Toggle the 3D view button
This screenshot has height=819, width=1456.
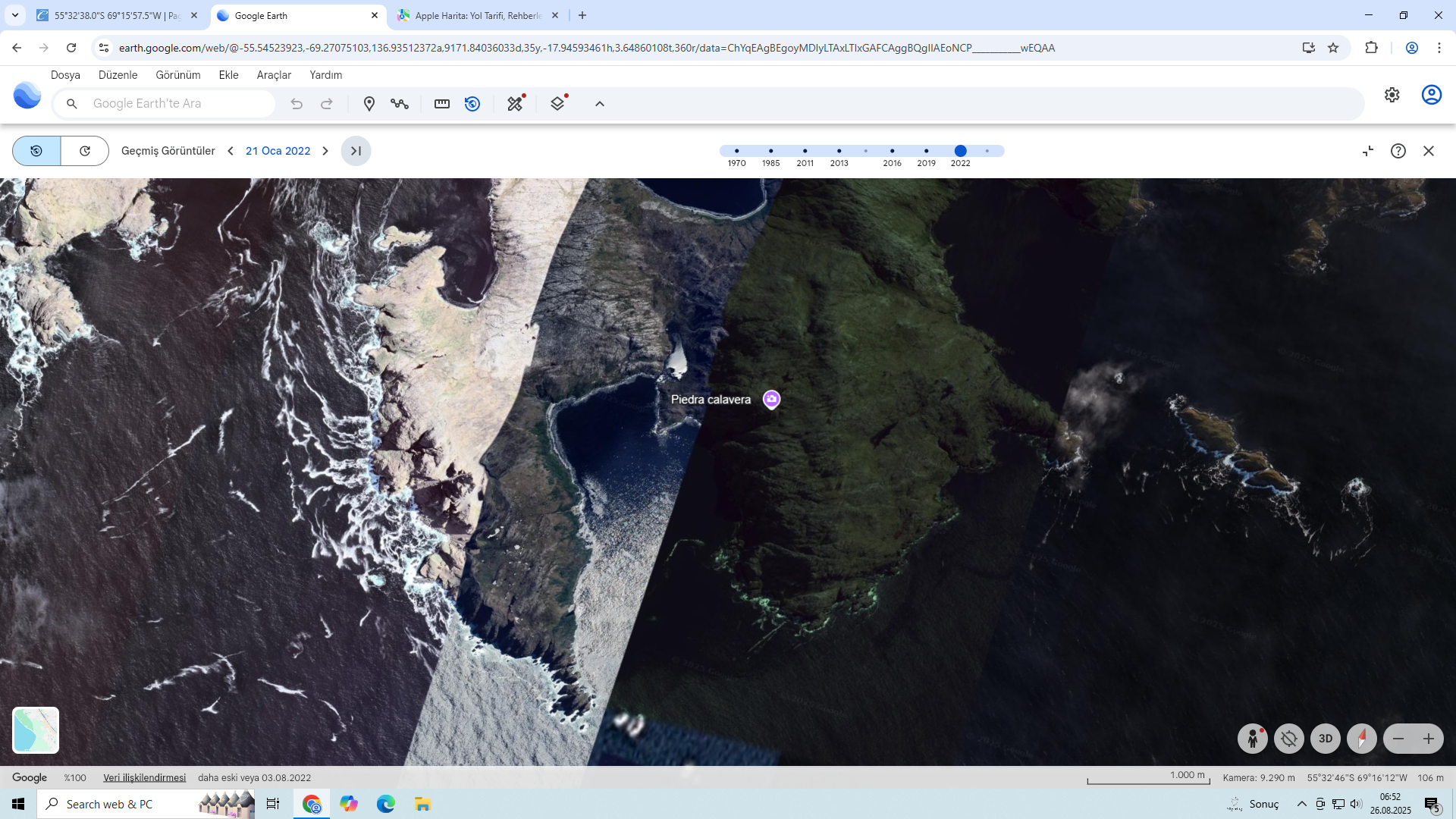pyautogui.click(x=1325, y=739)
